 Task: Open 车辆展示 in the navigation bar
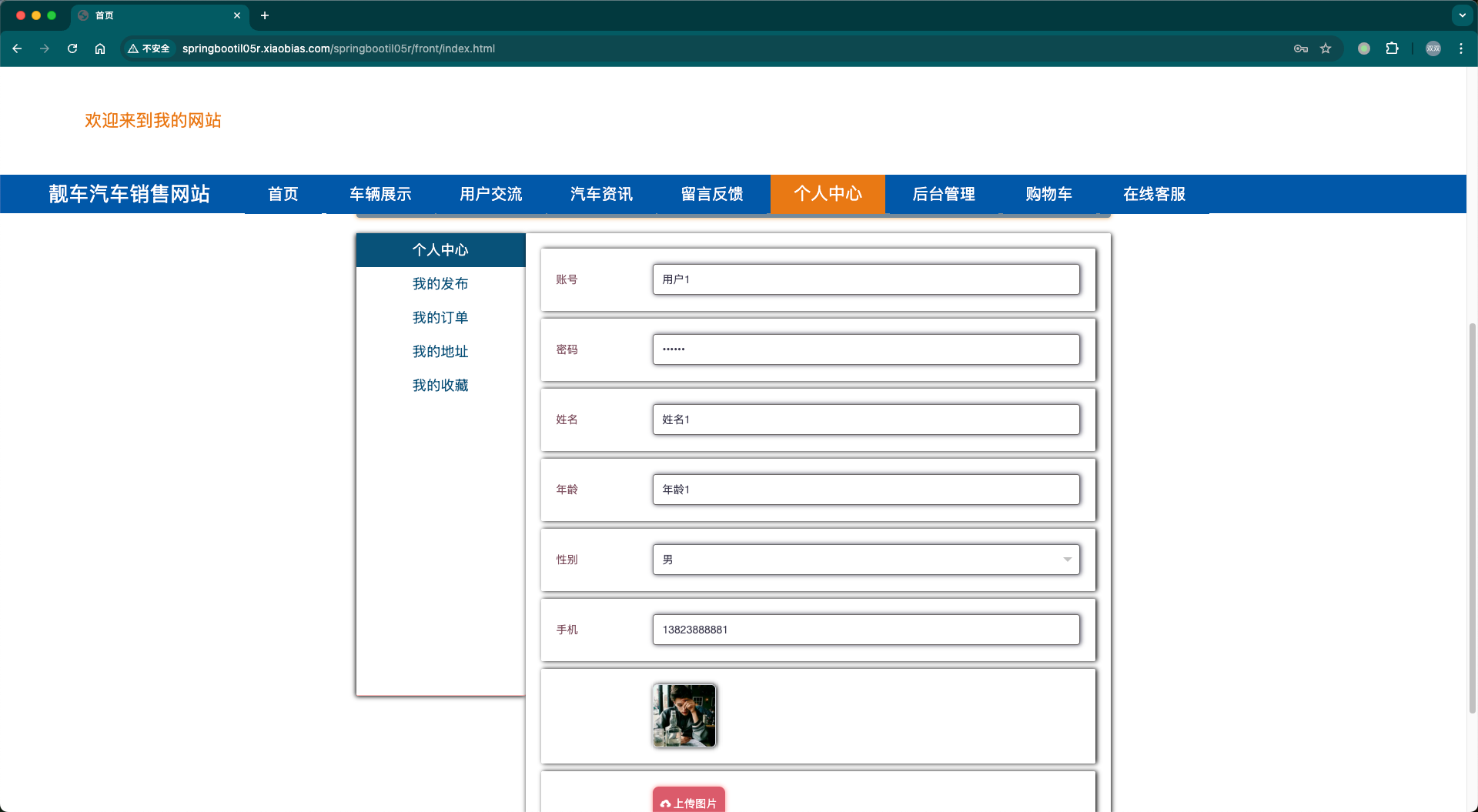(380, 194)
